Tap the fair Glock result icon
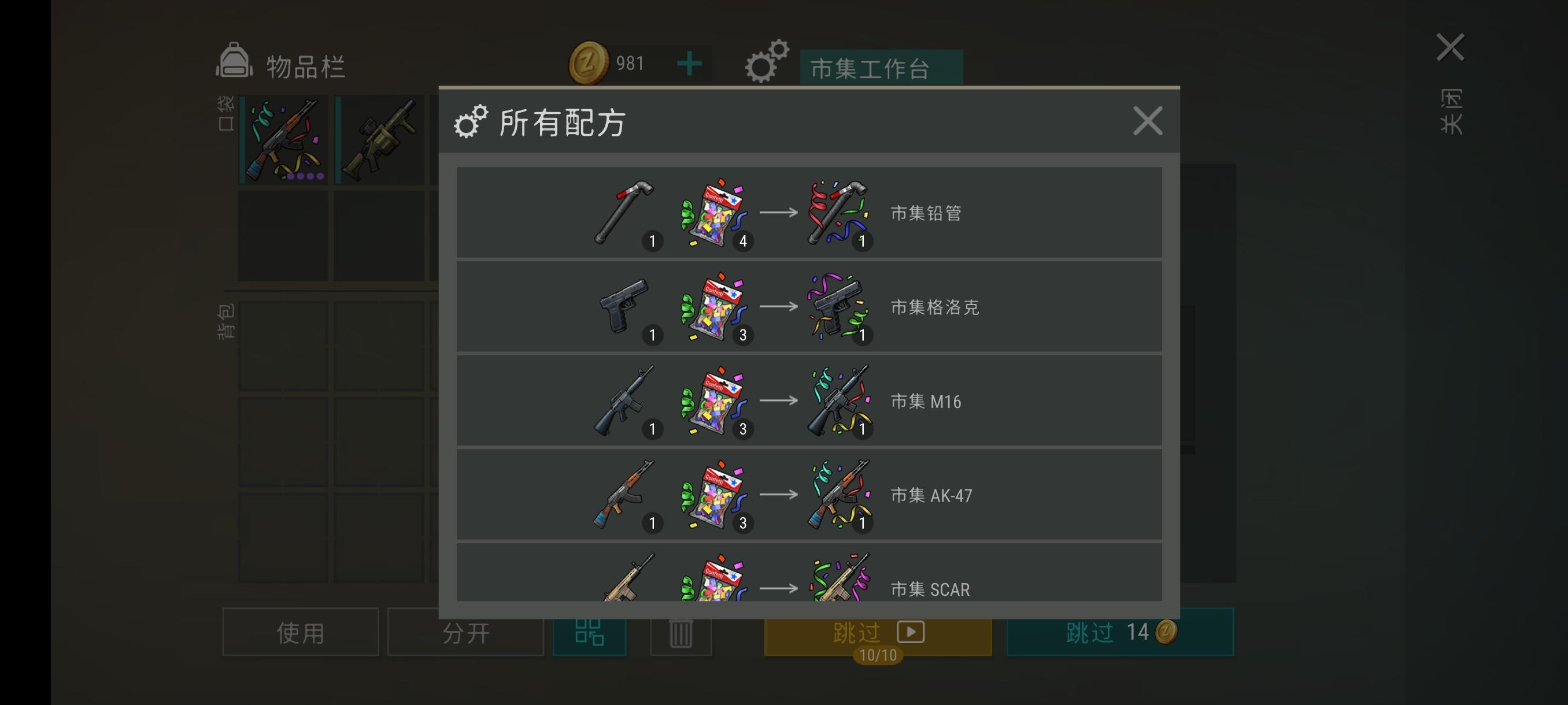 (839, 305)
